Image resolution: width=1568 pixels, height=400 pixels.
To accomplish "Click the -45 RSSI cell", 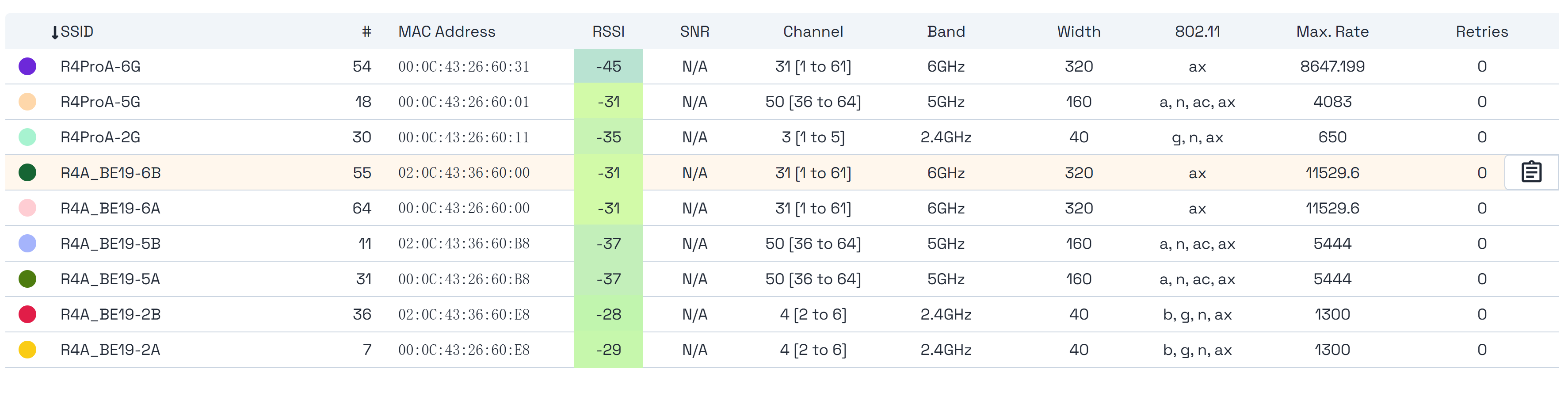I will point(608,66).
